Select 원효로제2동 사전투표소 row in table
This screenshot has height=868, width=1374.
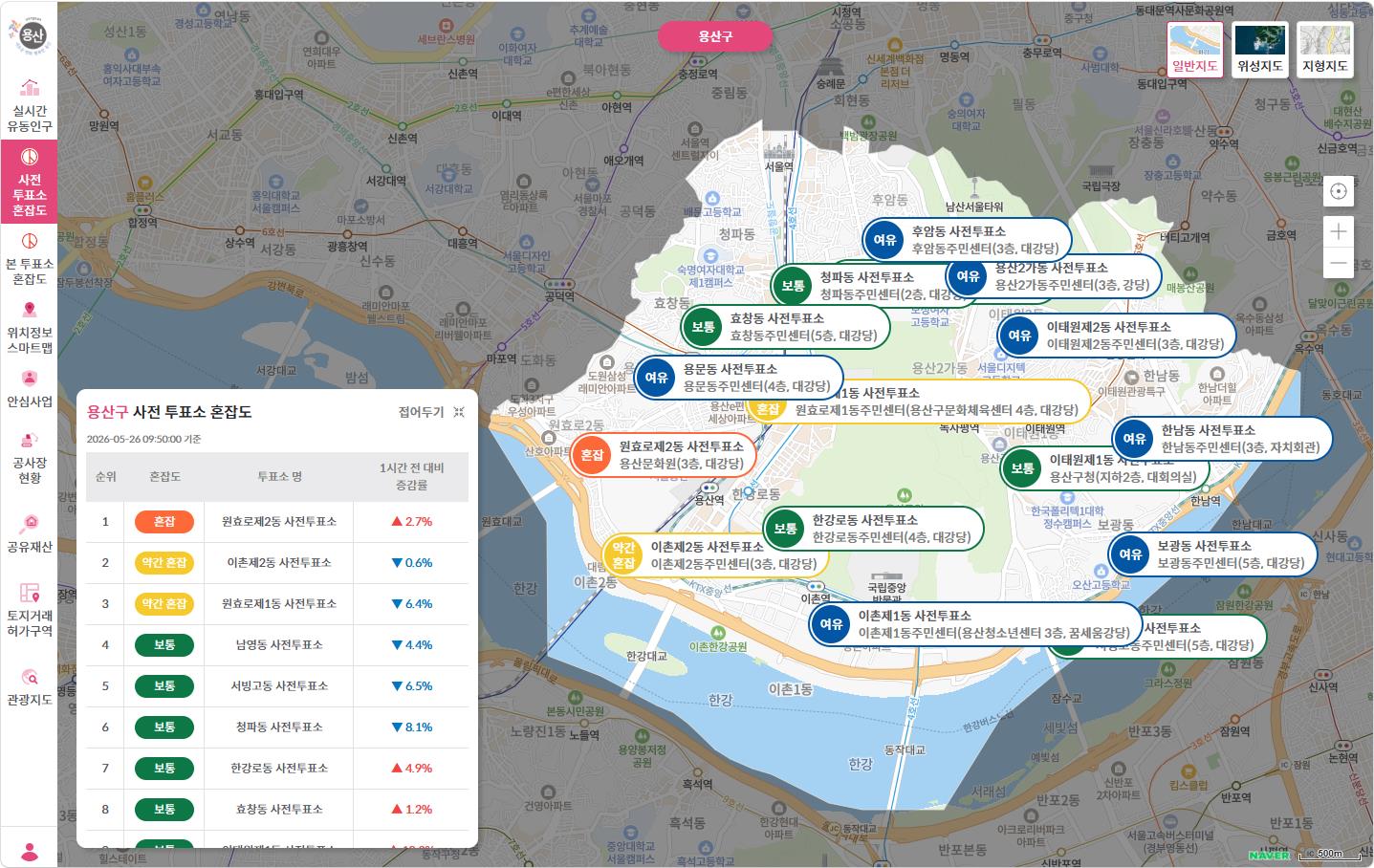click(x=277, y=522)
